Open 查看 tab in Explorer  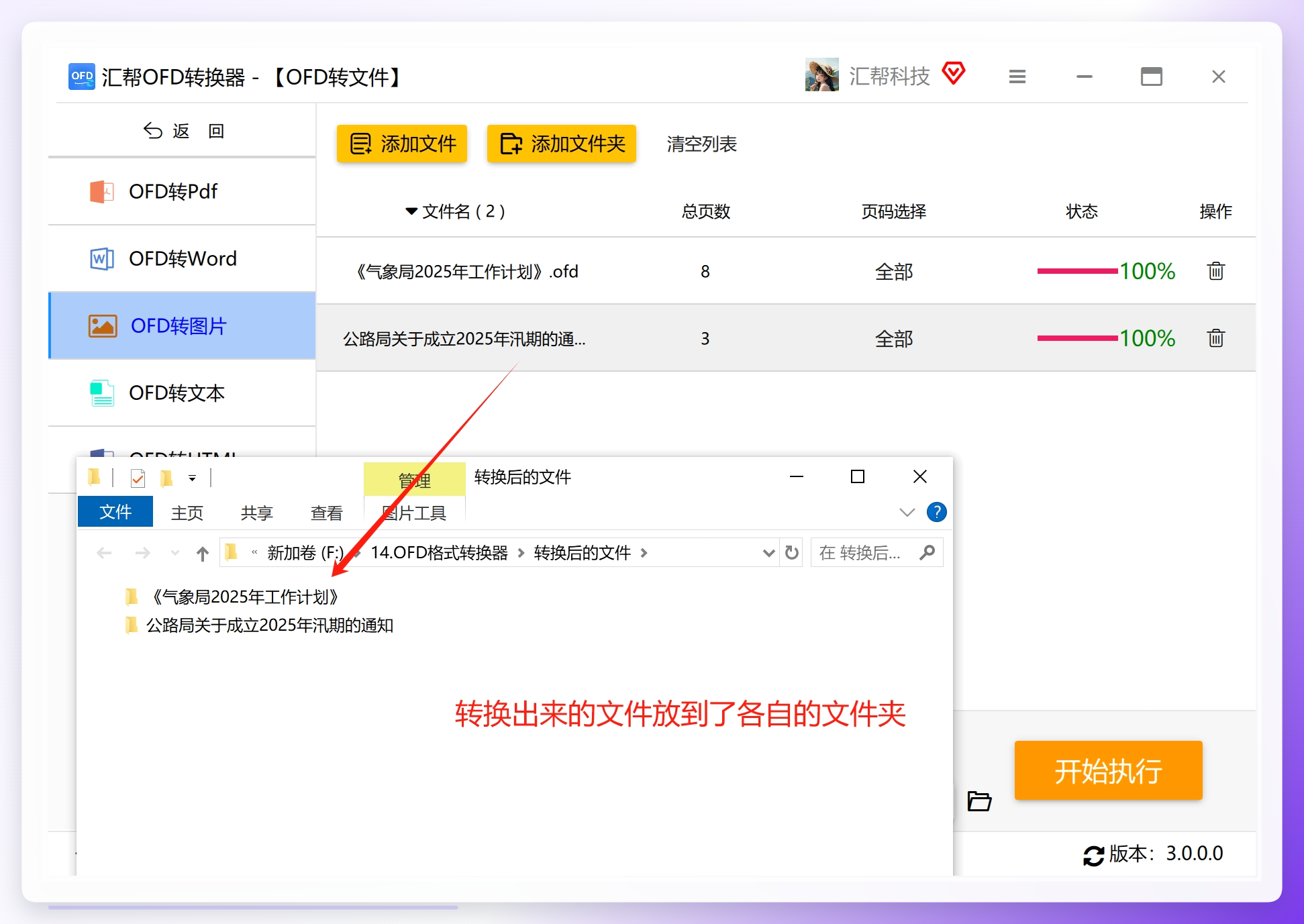point(327,513)
